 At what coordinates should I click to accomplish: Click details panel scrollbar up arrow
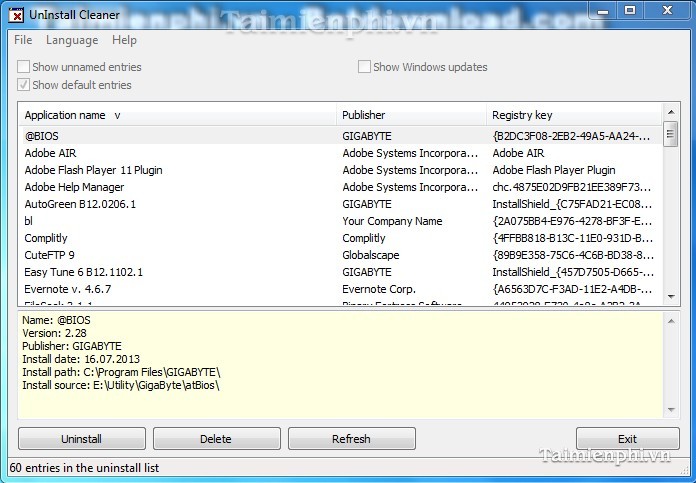point(671,321)
